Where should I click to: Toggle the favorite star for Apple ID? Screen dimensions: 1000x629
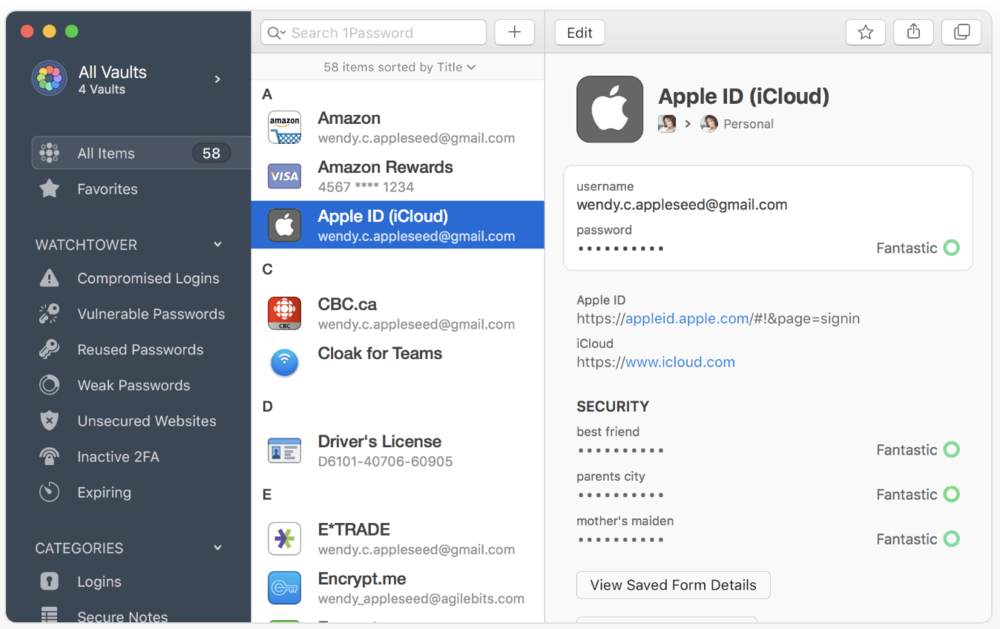[x=866, y=32]
